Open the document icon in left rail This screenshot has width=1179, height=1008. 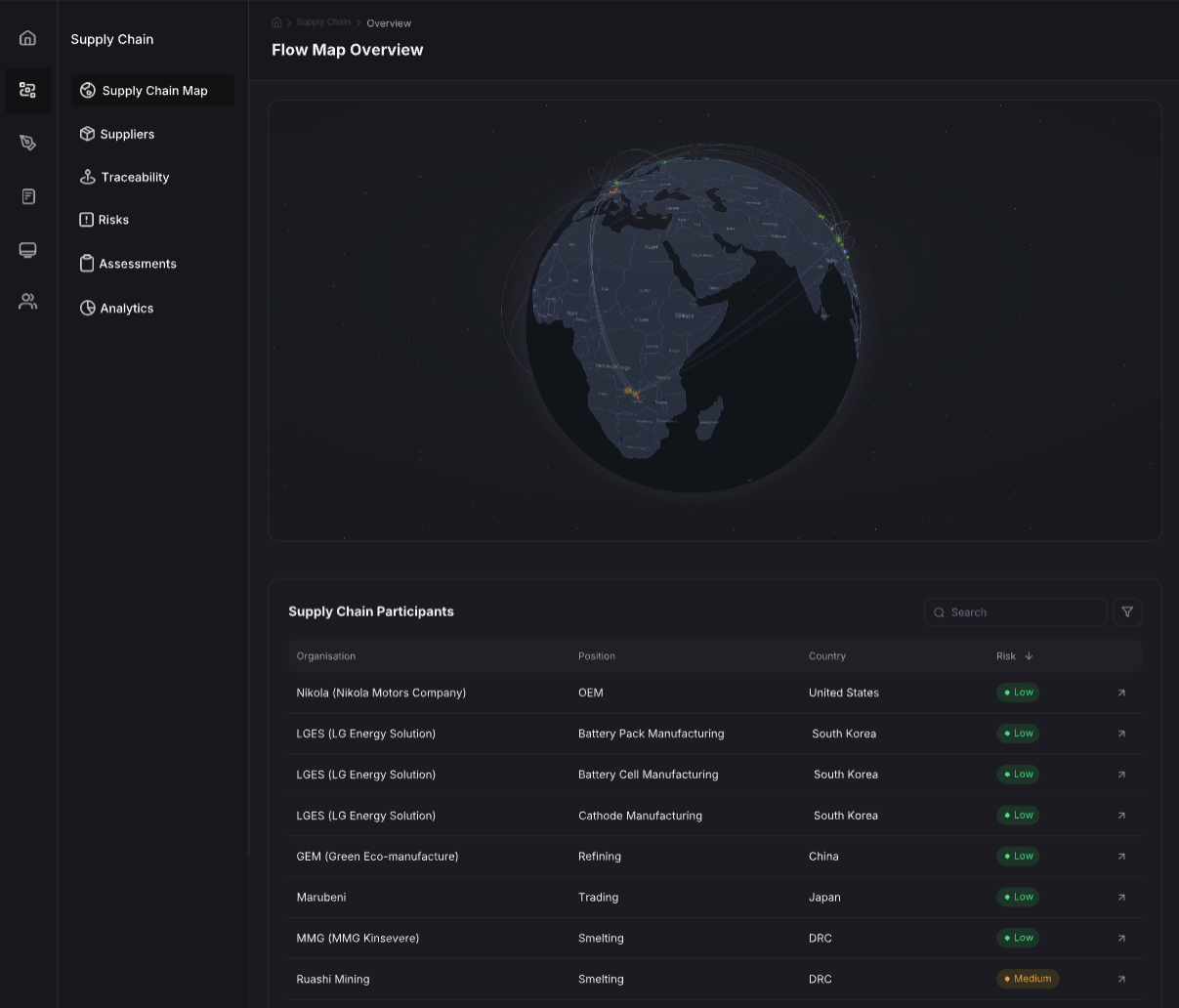point(27,196)
